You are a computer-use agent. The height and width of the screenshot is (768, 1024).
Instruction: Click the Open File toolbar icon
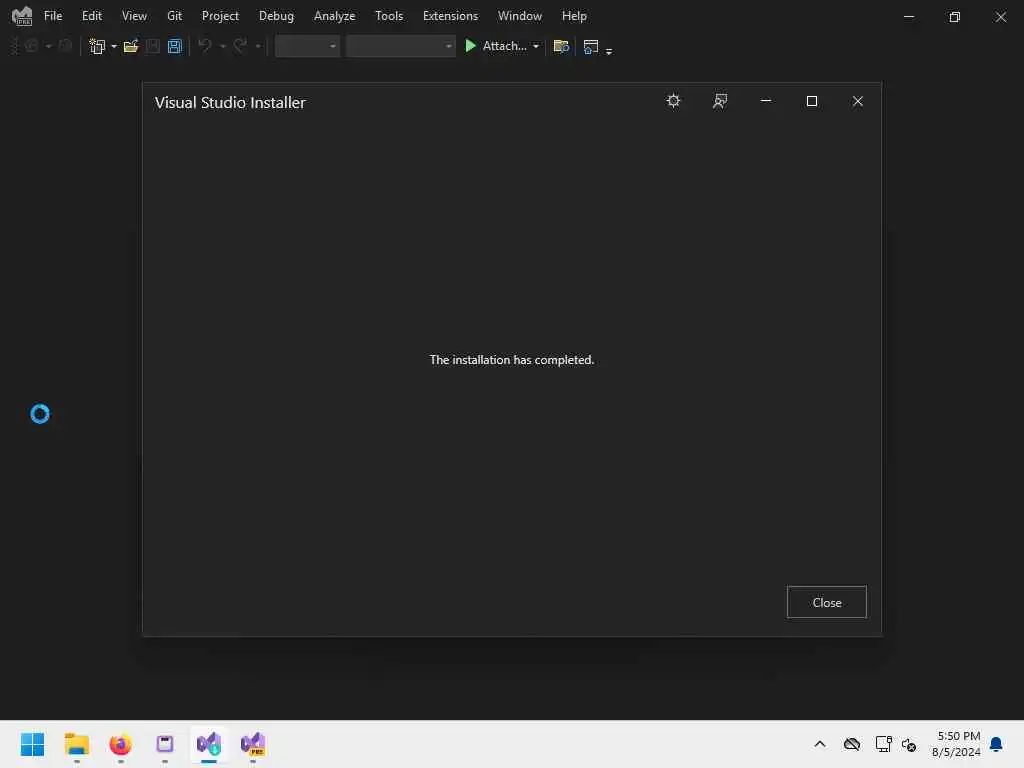[x=131, y=46]
